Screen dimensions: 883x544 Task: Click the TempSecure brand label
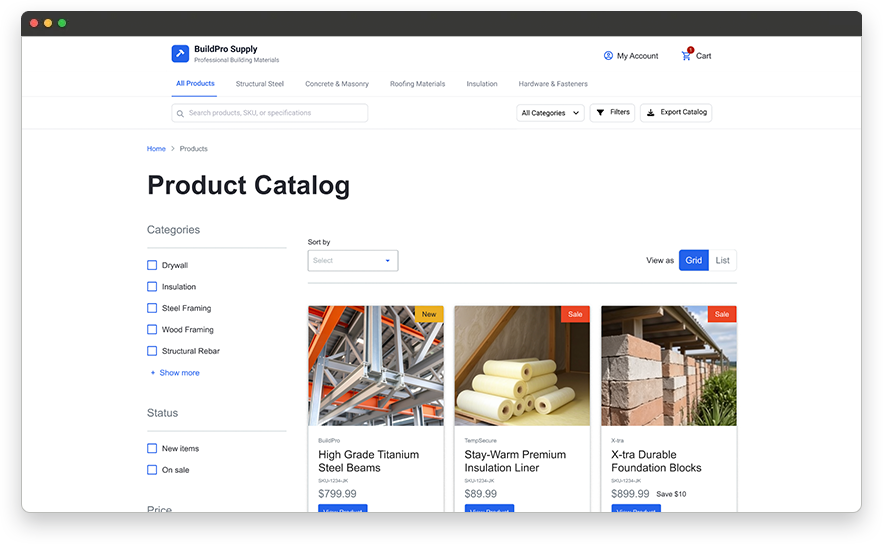coord(480,440)
